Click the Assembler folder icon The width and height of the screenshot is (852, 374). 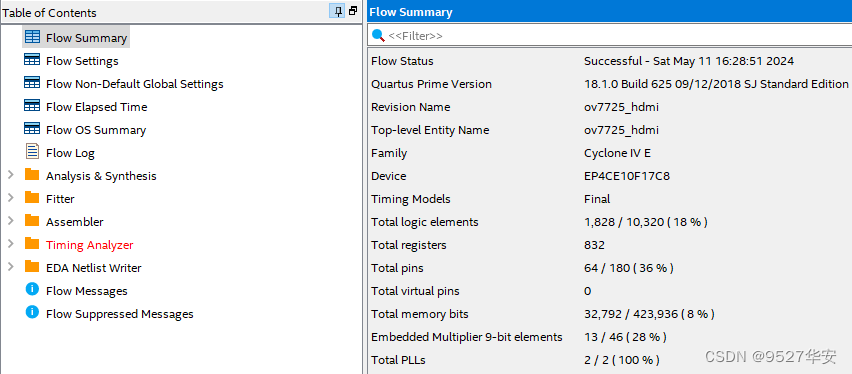32,220
